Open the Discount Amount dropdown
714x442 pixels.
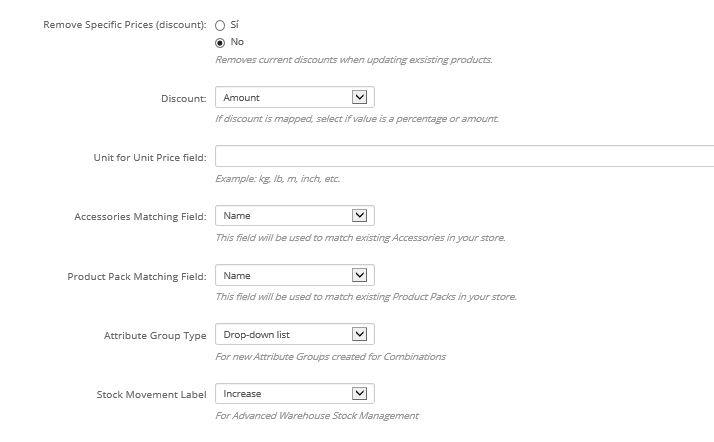[295, 97]
